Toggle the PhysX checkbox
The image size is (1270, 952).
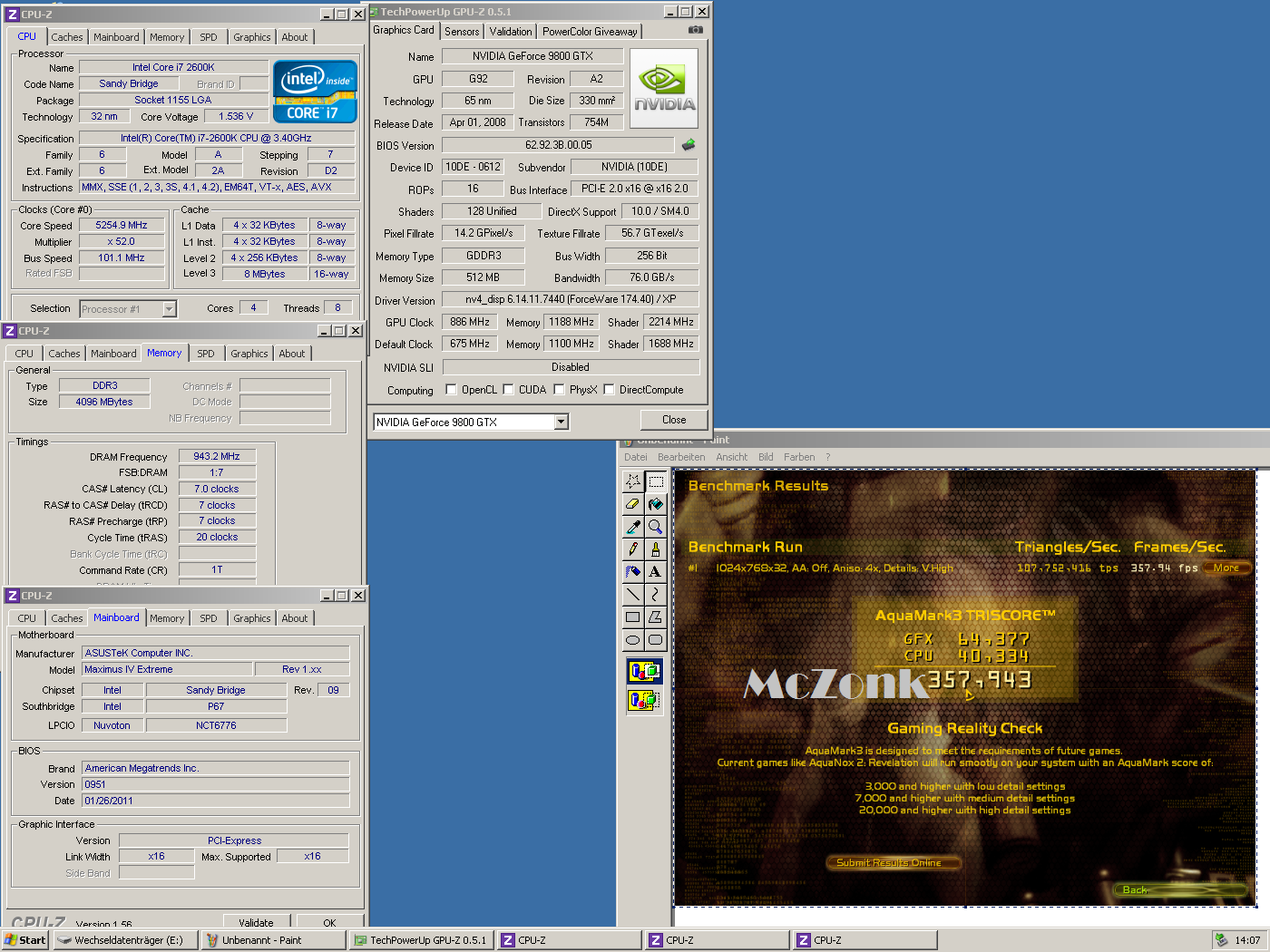pyautogui.click(x=560, y=390)
